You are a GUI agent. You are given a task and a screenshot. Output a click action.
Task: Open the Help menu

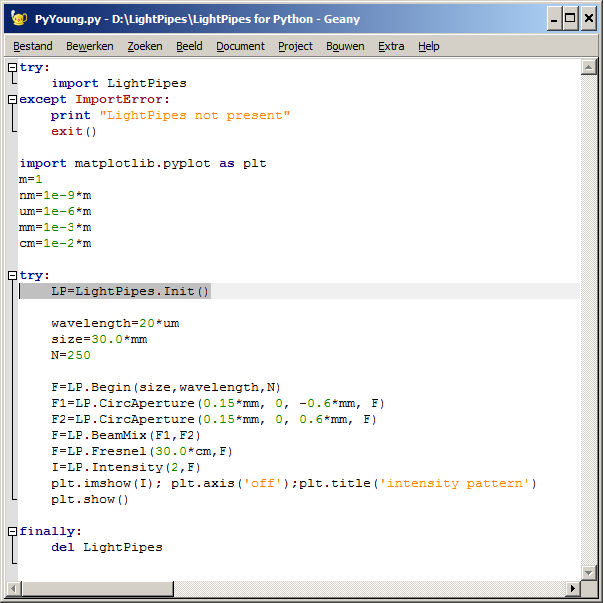click(x=429, y=46)
